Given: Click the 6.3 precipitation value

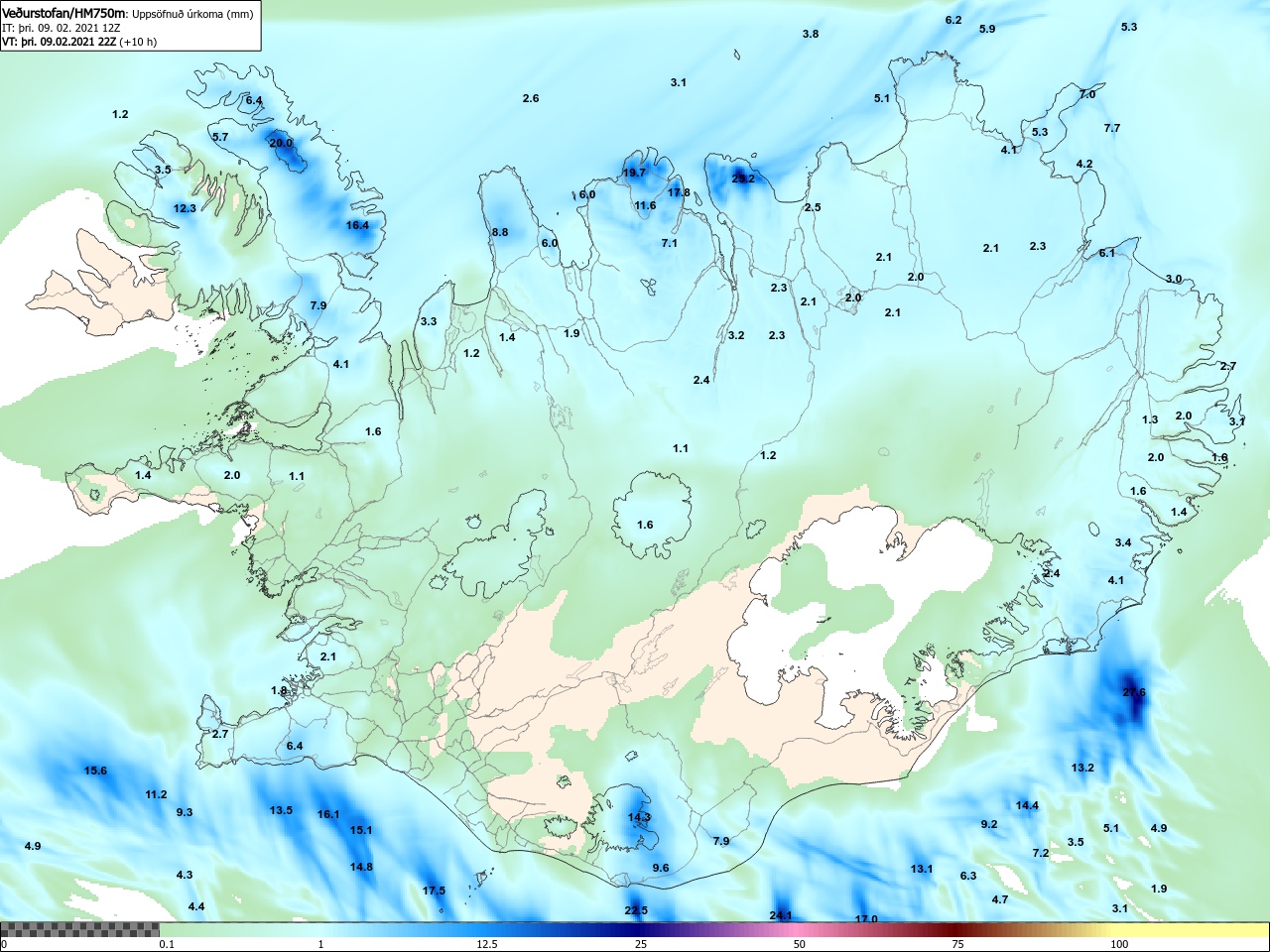Looking at the screenshot, I should (x=968, y=876).
